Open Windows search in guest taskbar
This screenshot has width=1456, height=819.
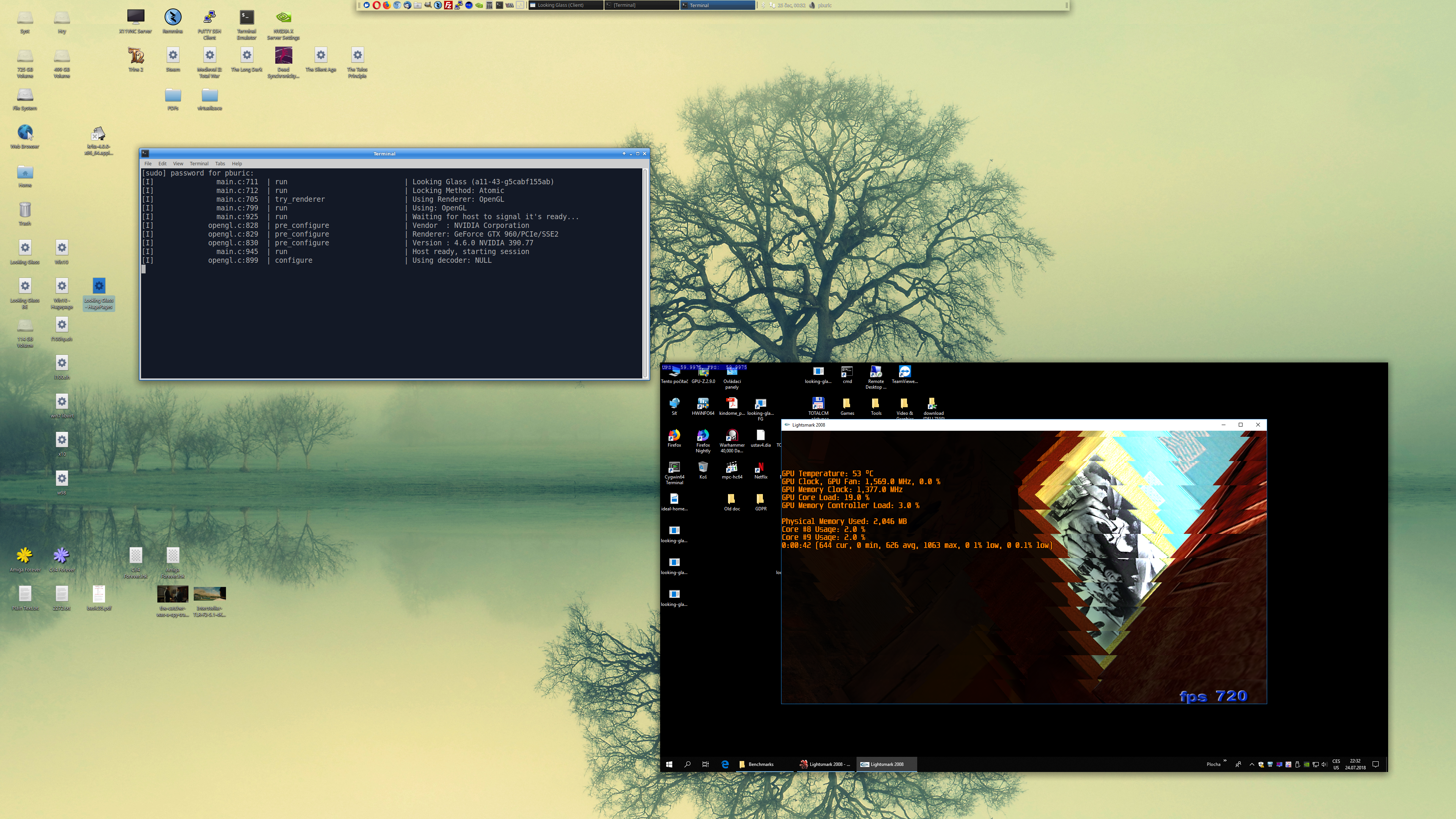pos(687,764)
